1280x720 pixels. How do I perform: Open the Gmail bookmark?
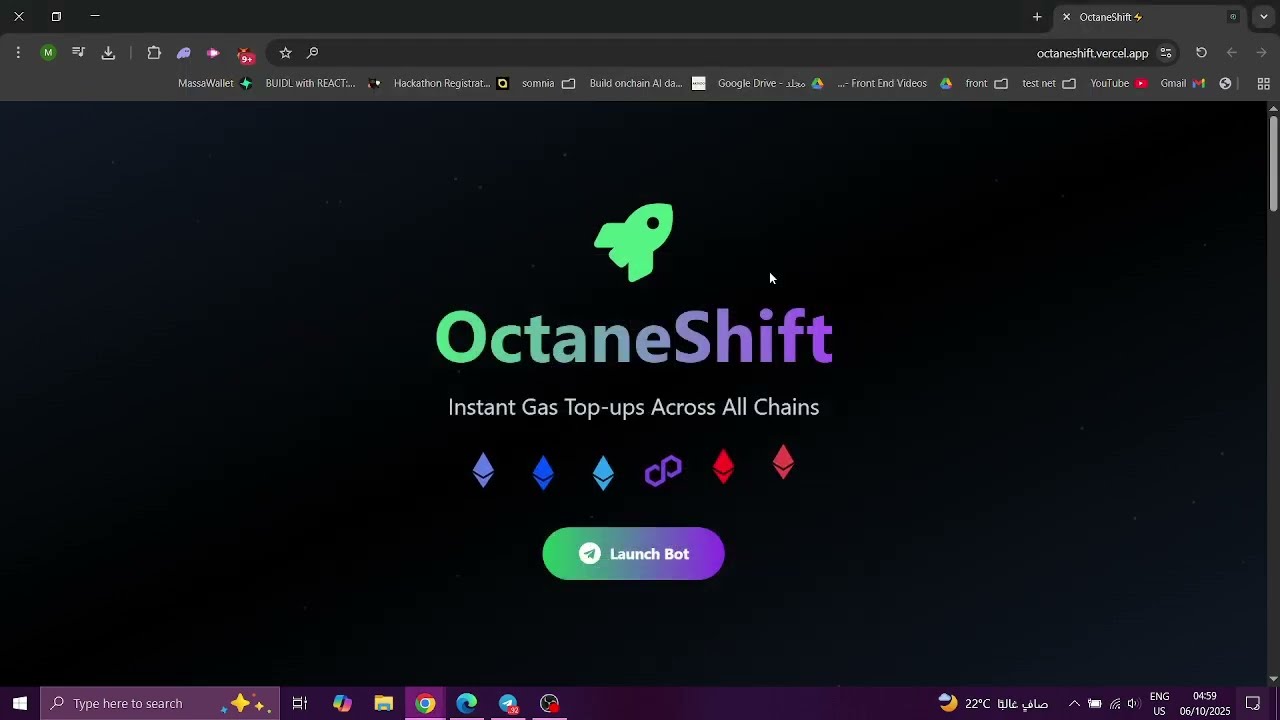1183,84
